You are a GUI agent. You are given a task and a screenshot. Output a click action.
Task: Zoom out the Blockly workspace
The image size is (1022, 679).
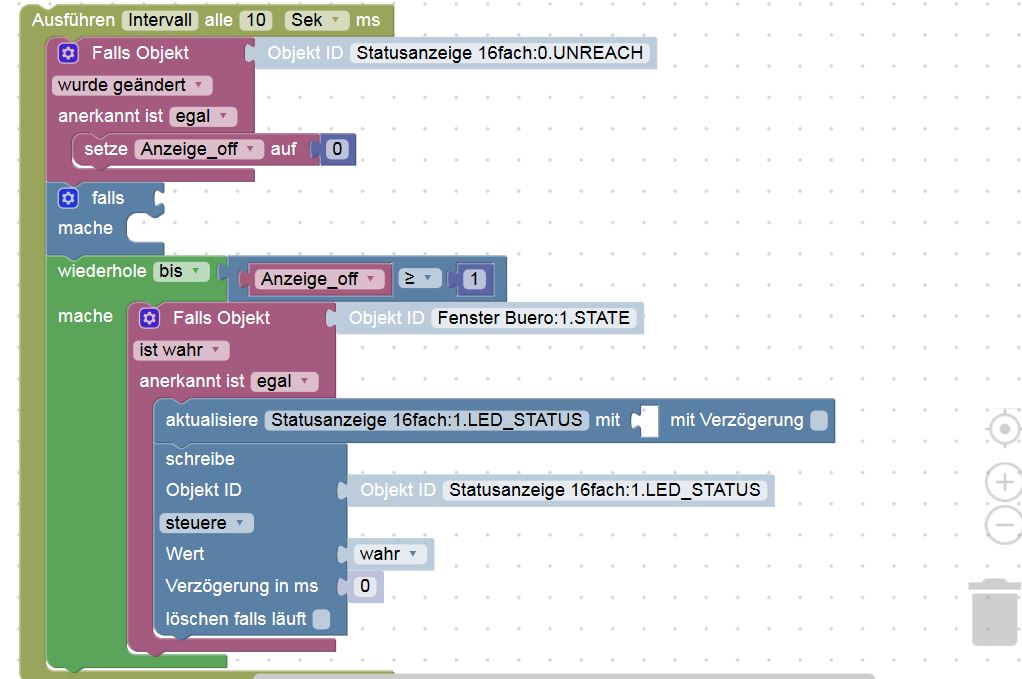(1004, 525)
